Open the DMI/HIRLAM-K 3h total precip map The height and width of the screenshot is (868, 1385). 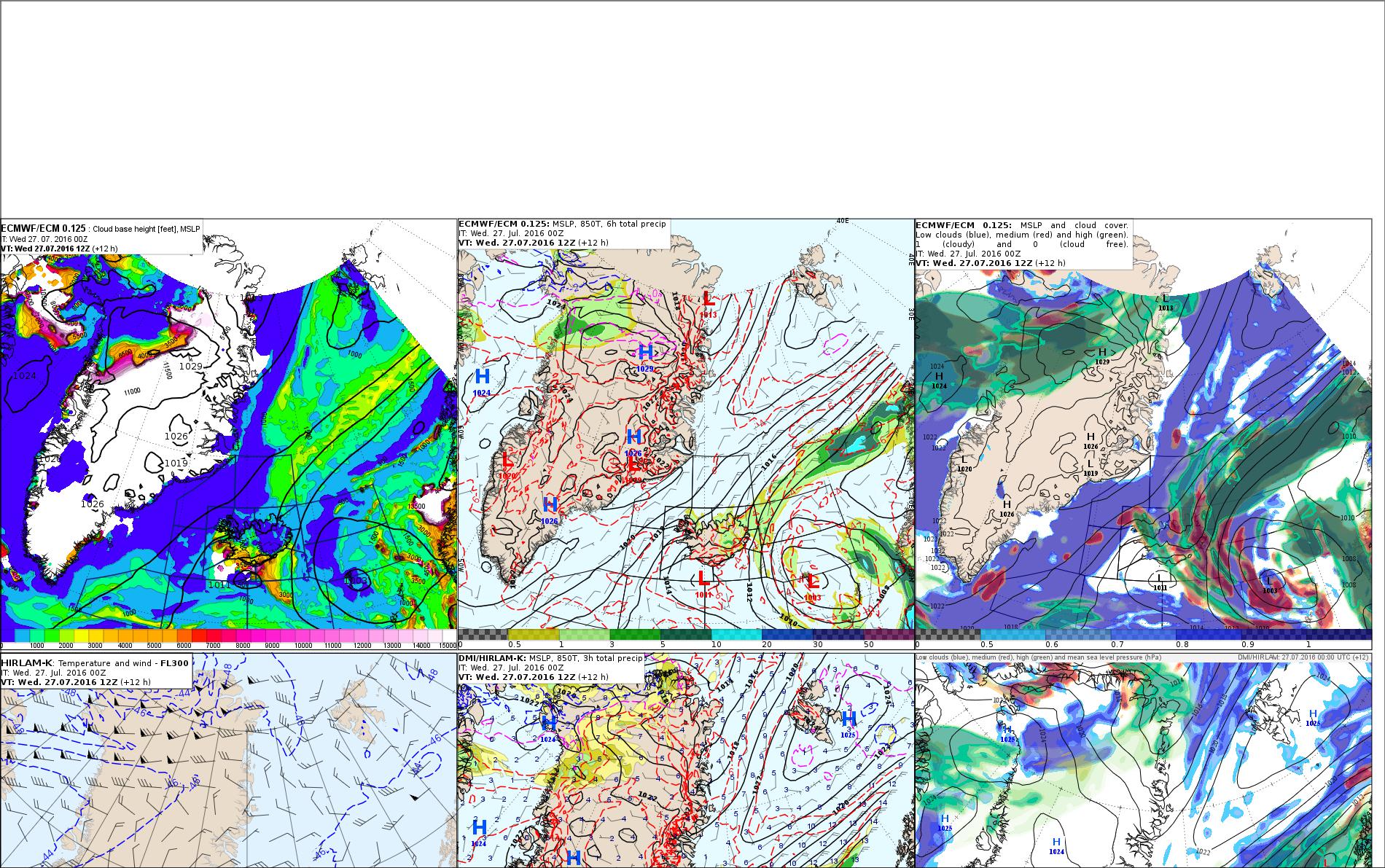685,761
